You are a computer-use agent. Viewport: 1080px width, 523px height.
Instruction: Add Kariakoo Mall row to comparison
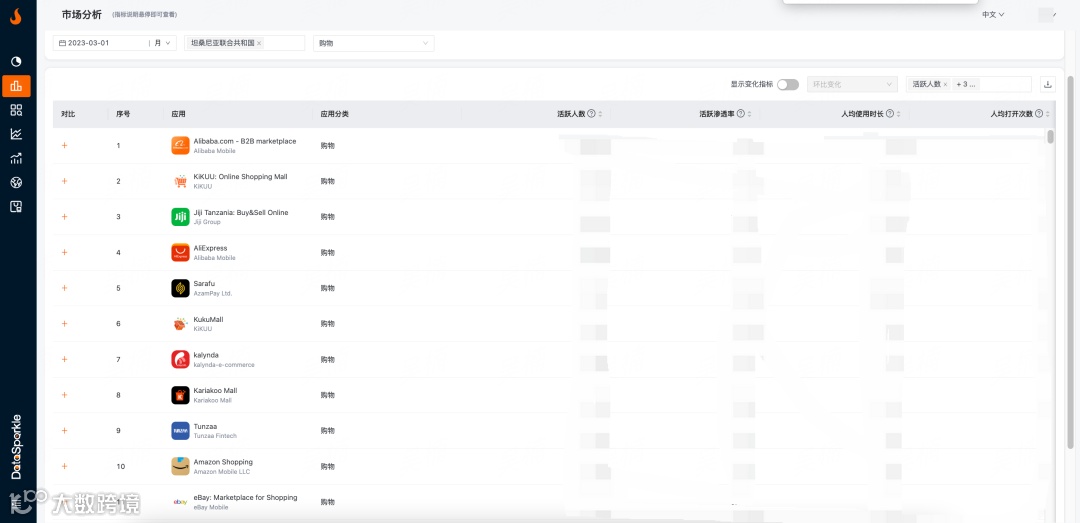coord(65,395)
